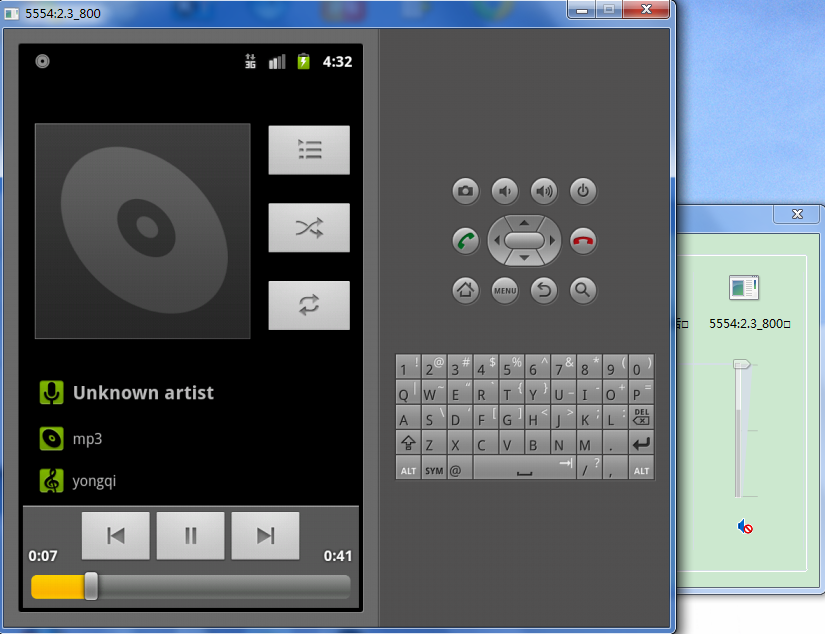
Task: Click the D-pad up arrow
Action: point(524,223)
